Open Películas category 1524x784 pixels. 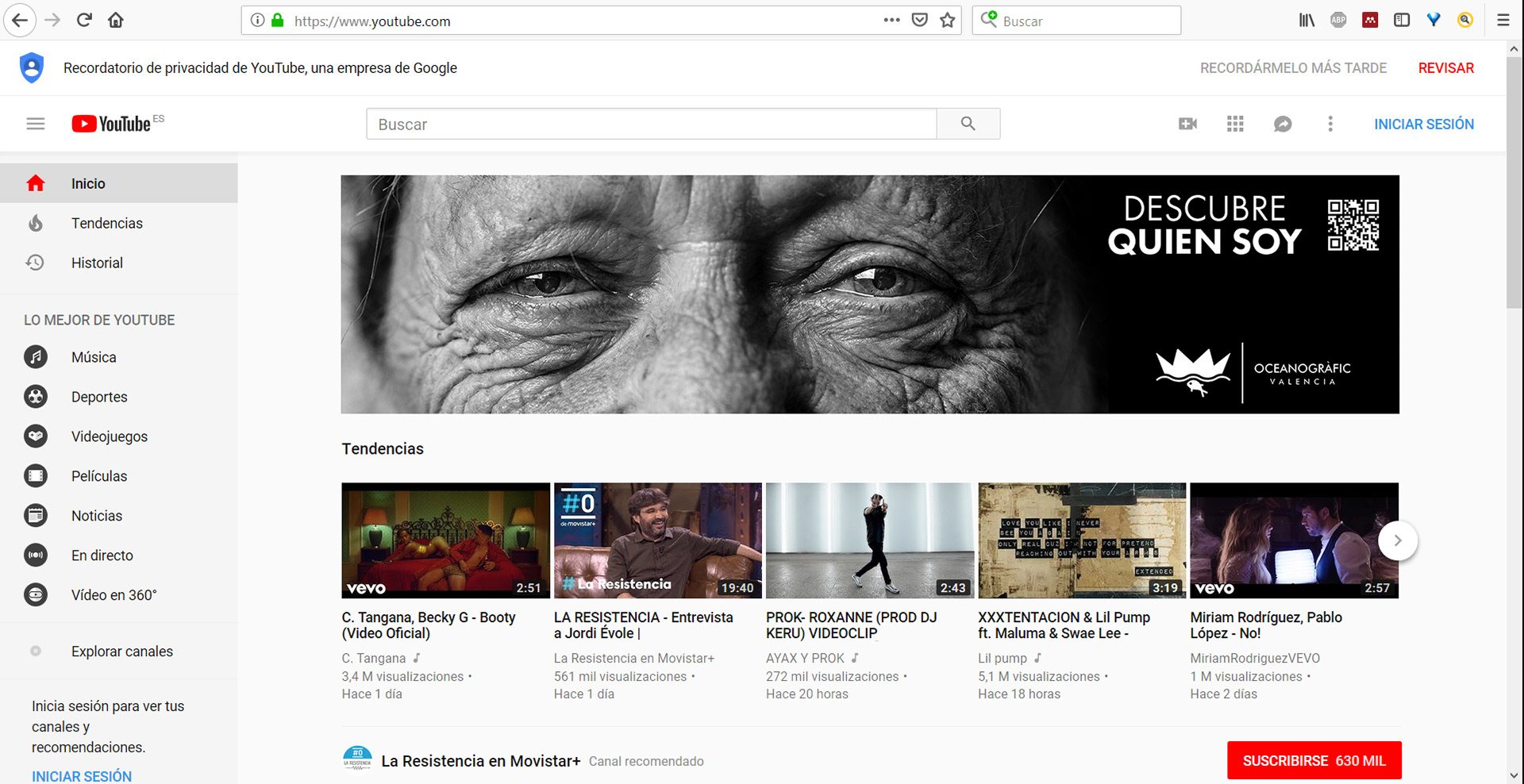click(x=119, y=476)
